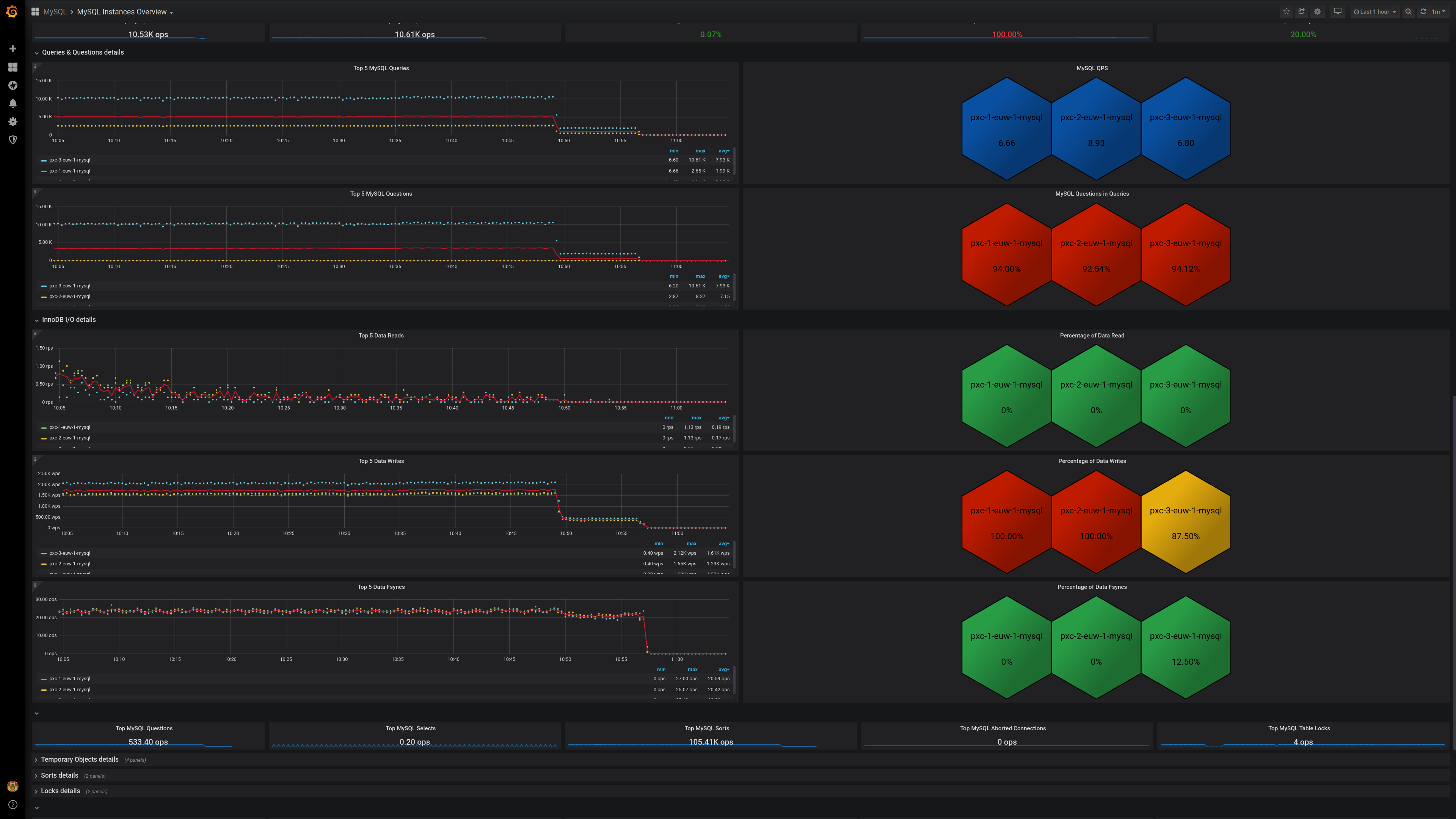Toggle pxc-1-euw-1-mysql series in Top 5 Data Reads legend

69,427
